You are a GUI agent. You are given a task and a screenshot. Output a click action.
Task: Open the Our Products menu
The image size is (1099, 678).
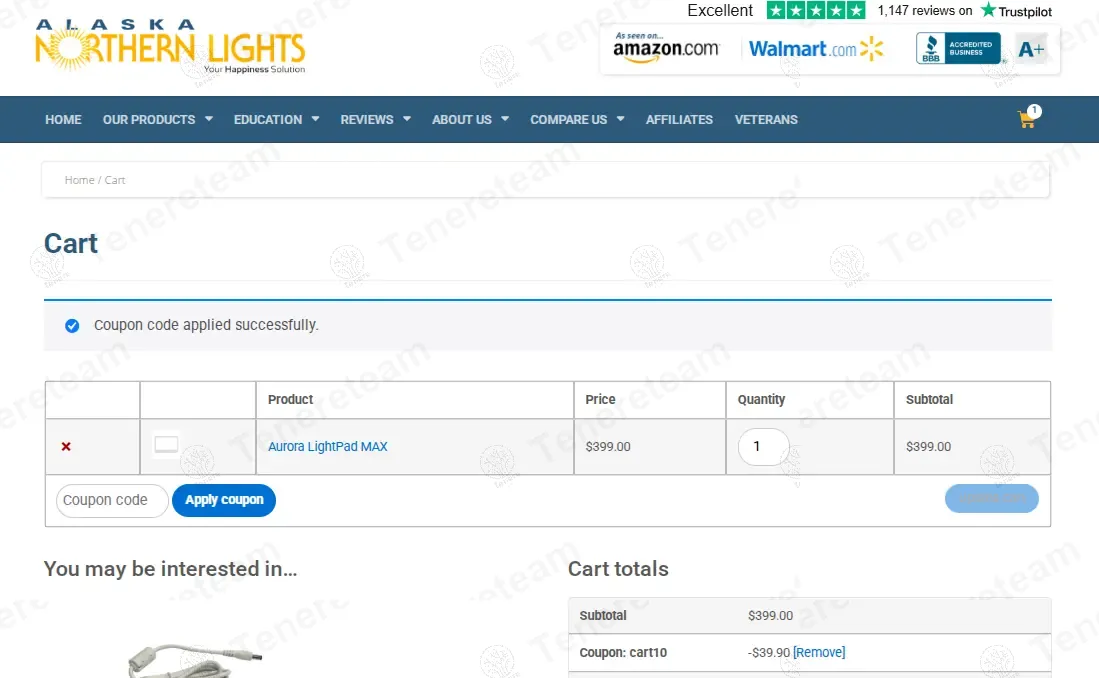(x=149, y=120)
